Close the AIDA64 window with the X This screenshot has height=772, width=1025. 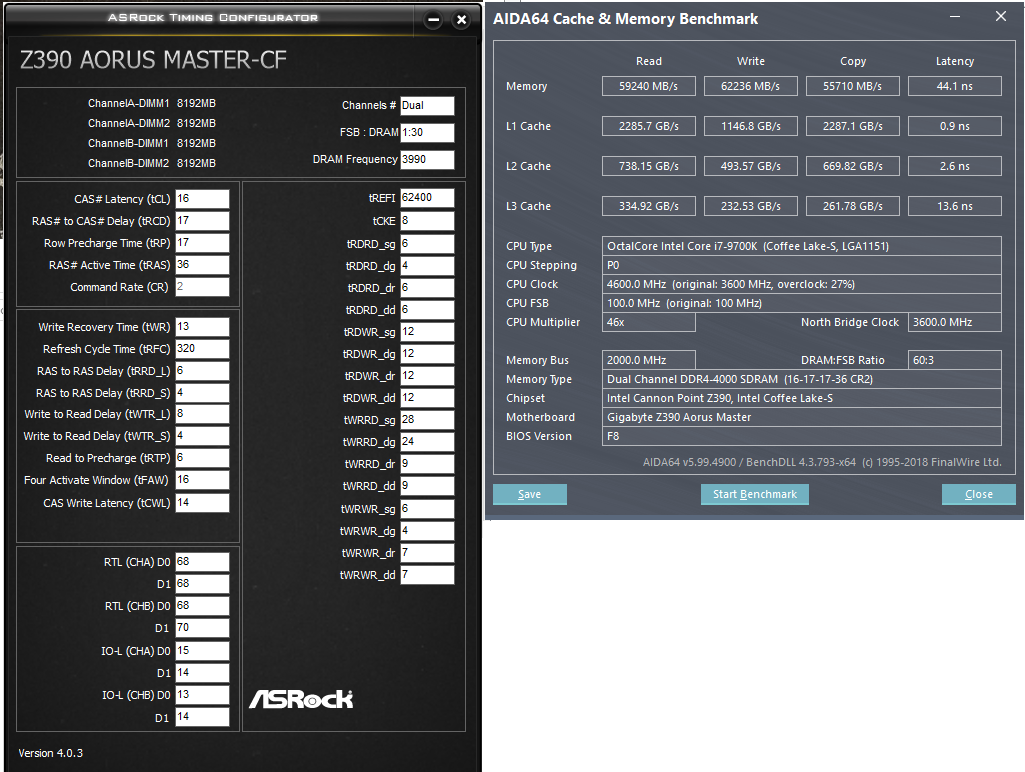tap(1001, 16)
